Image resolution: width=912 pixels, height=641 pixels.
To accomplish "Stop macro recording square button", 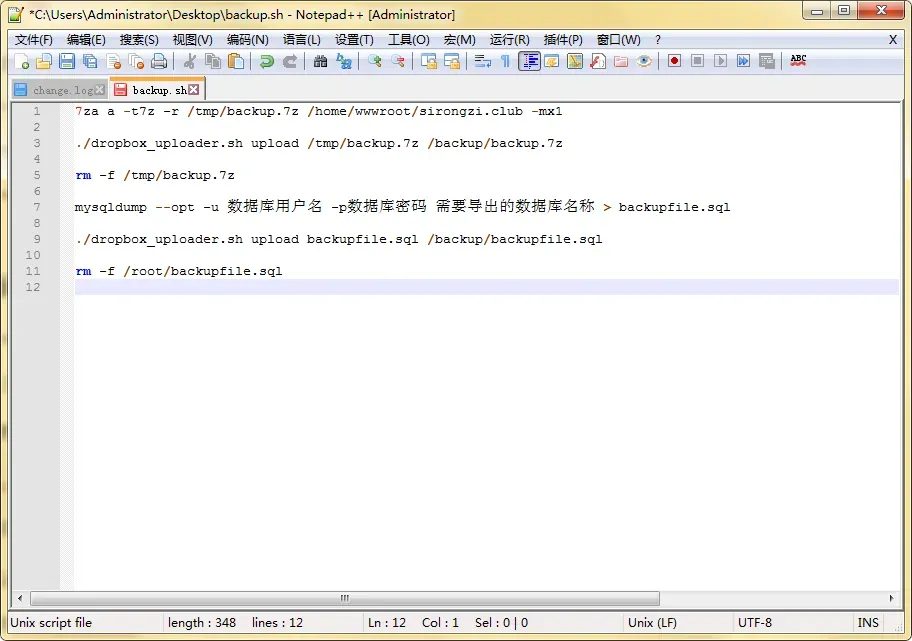I will [697, 61].
